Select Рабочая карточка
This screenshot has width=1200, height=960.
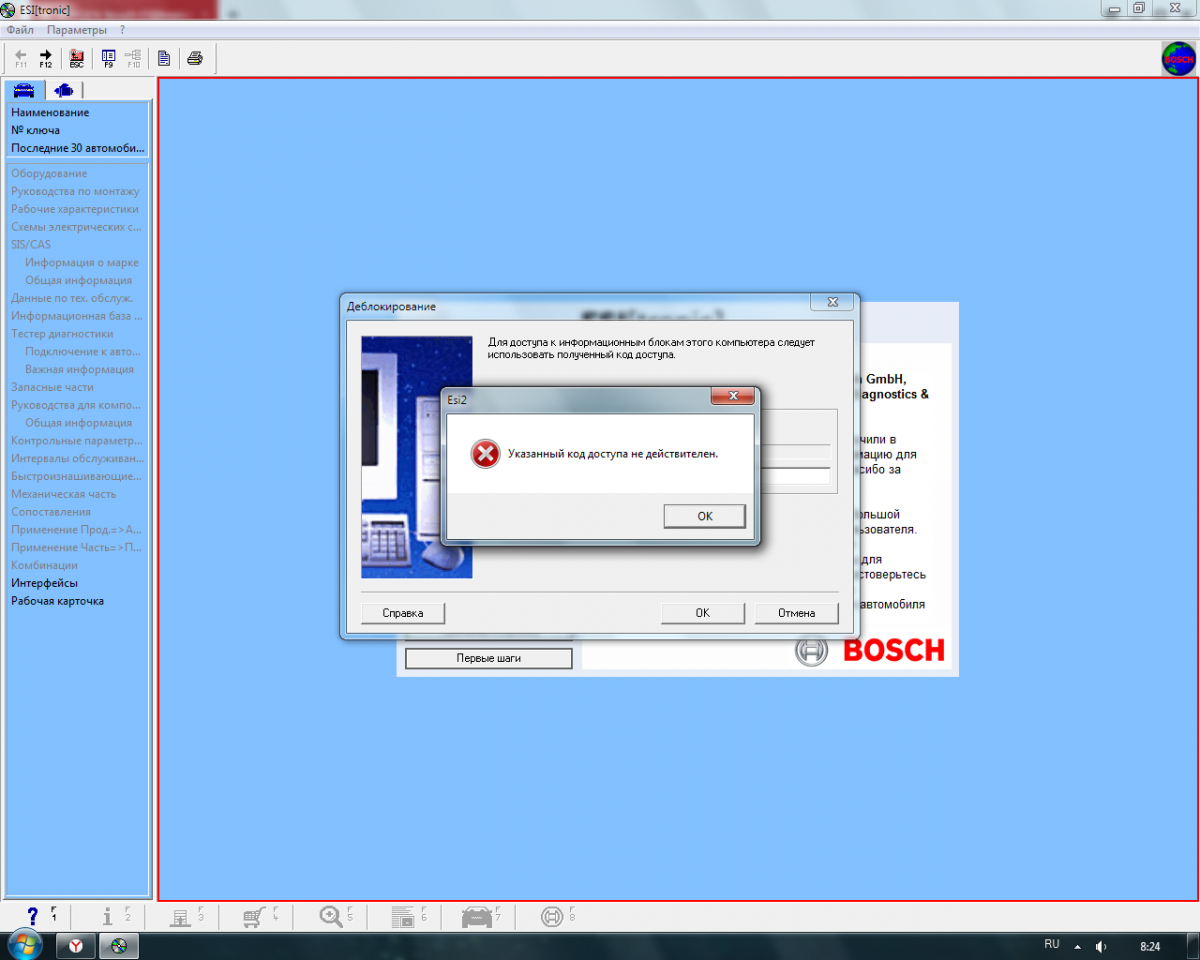pyautogui.click(x=57, y=601)
